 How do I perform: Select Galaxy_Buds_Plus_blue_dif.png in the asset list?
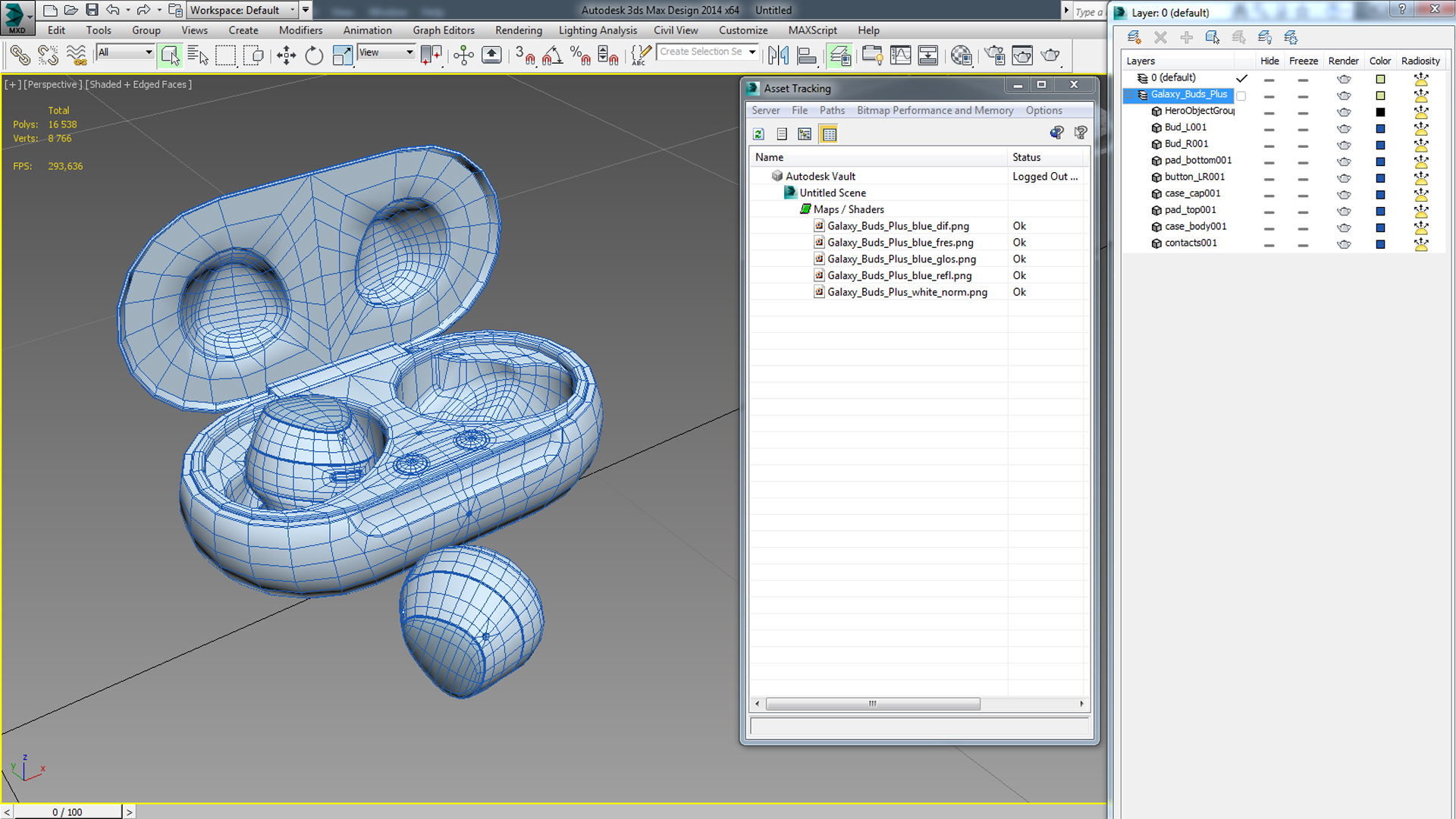tap(898, 226)
